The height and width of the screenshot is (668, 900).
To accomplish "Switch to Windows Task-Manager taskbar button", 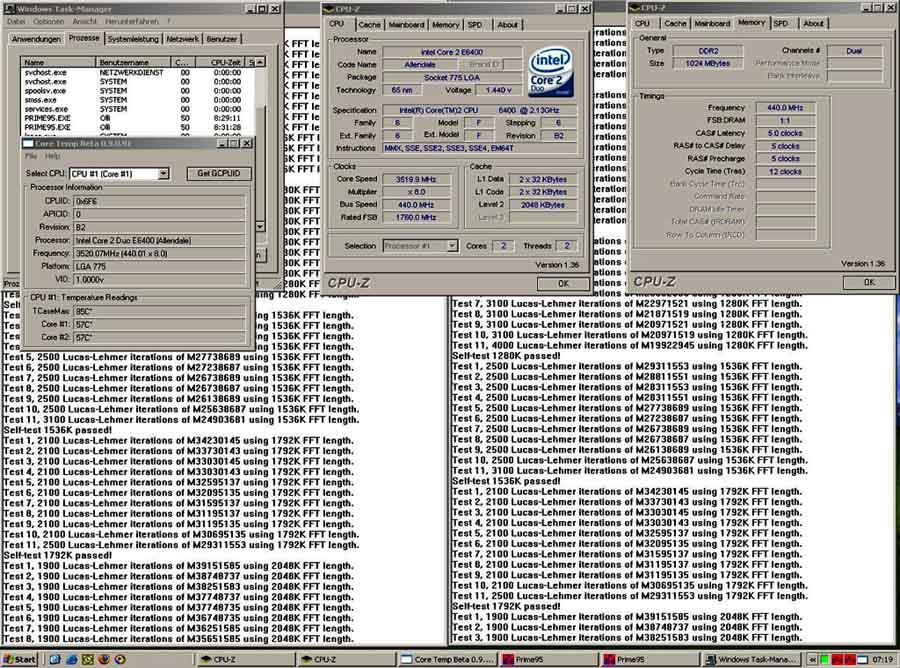I will 752,659.
